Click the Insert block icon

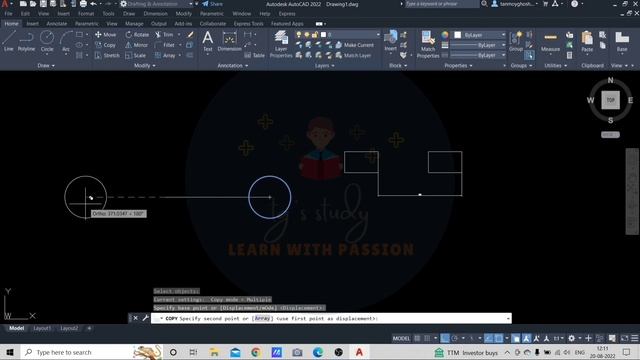(x=391, y=41)
